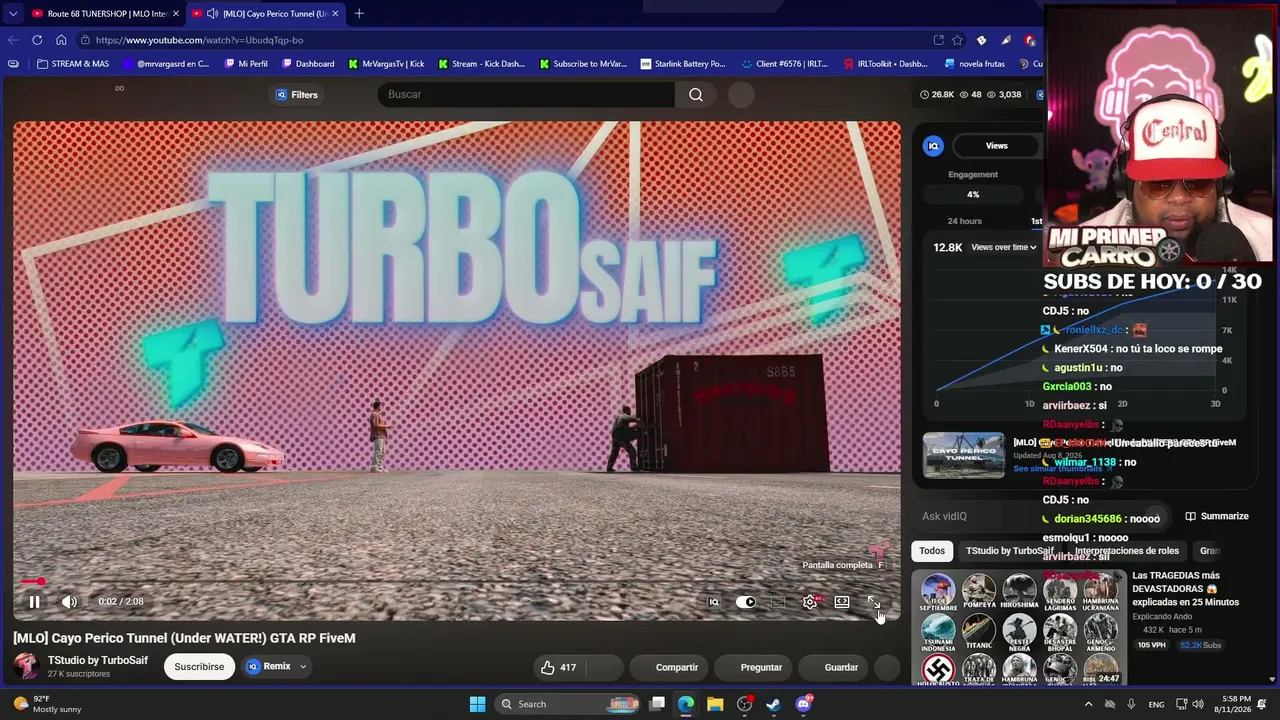
Task: Go to browser home page
Action: [x=61, y=40]
